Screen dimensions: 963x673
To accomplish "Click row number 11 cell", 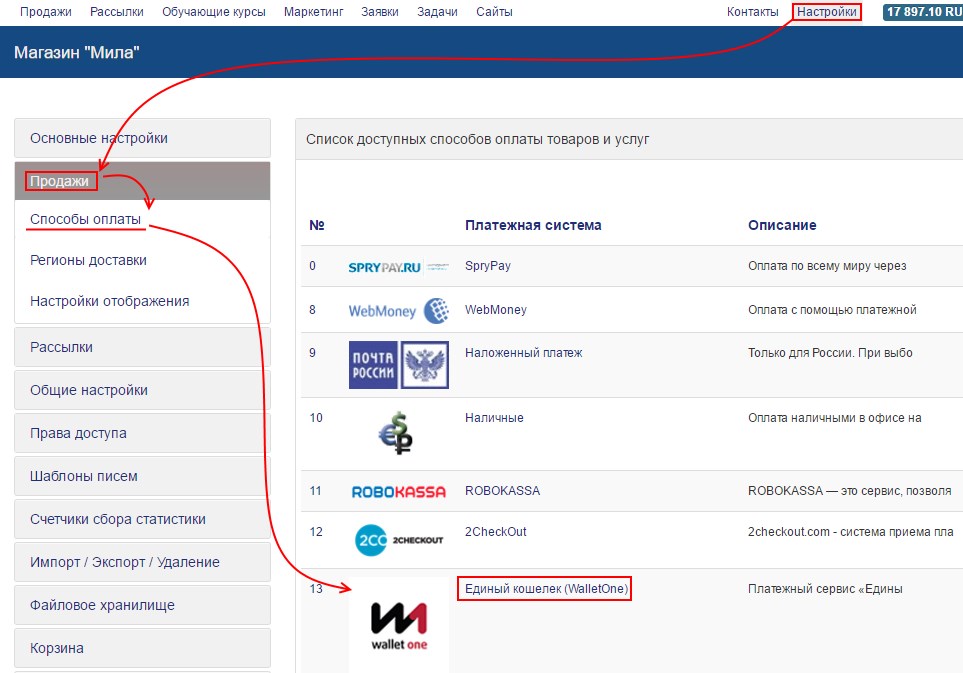I will coord(316,491).
